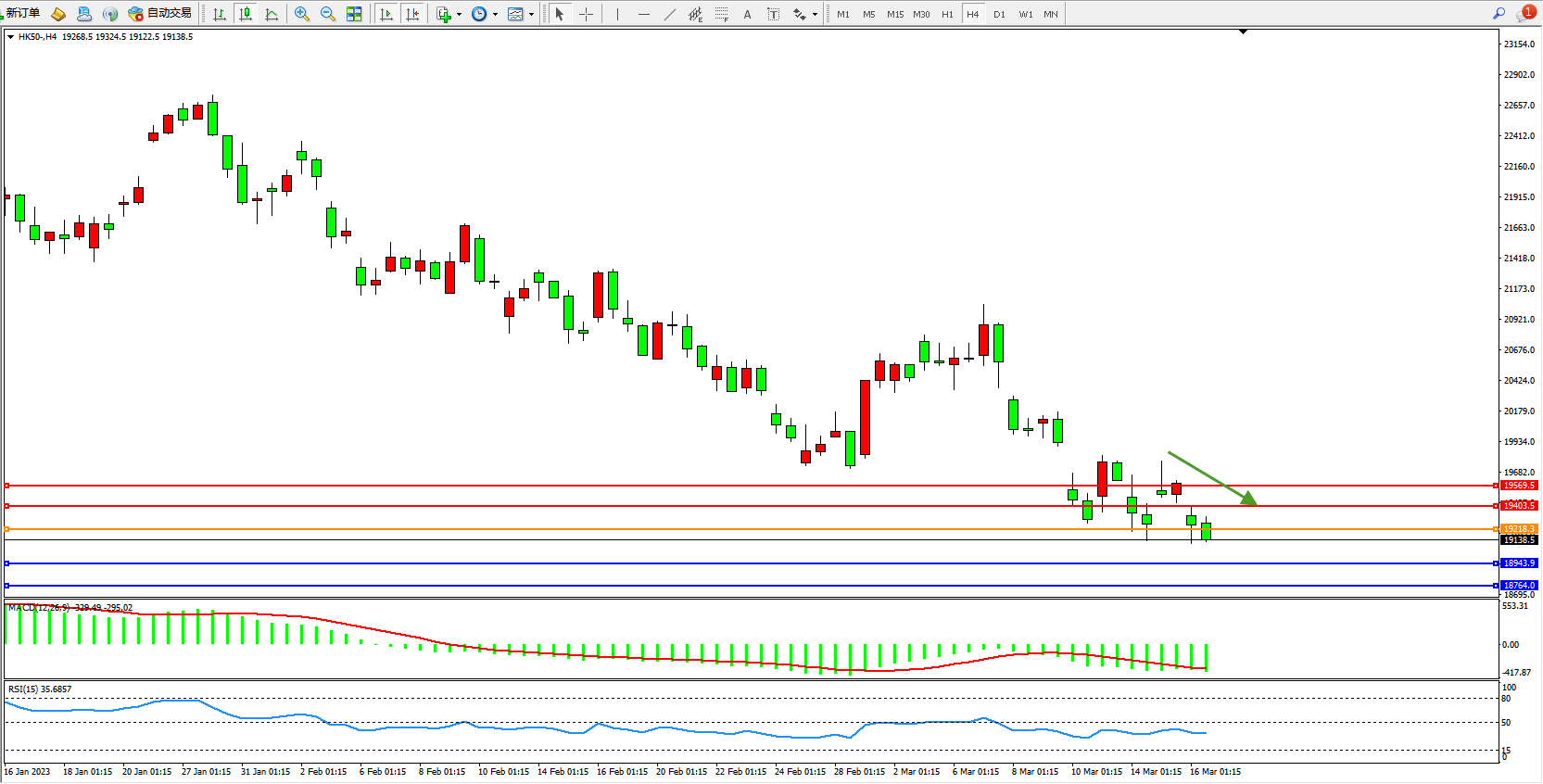The height and width of the screenshot is (784, 1543).
Task: Open the tile windows layout icon
Action: [x=354, y=14]
